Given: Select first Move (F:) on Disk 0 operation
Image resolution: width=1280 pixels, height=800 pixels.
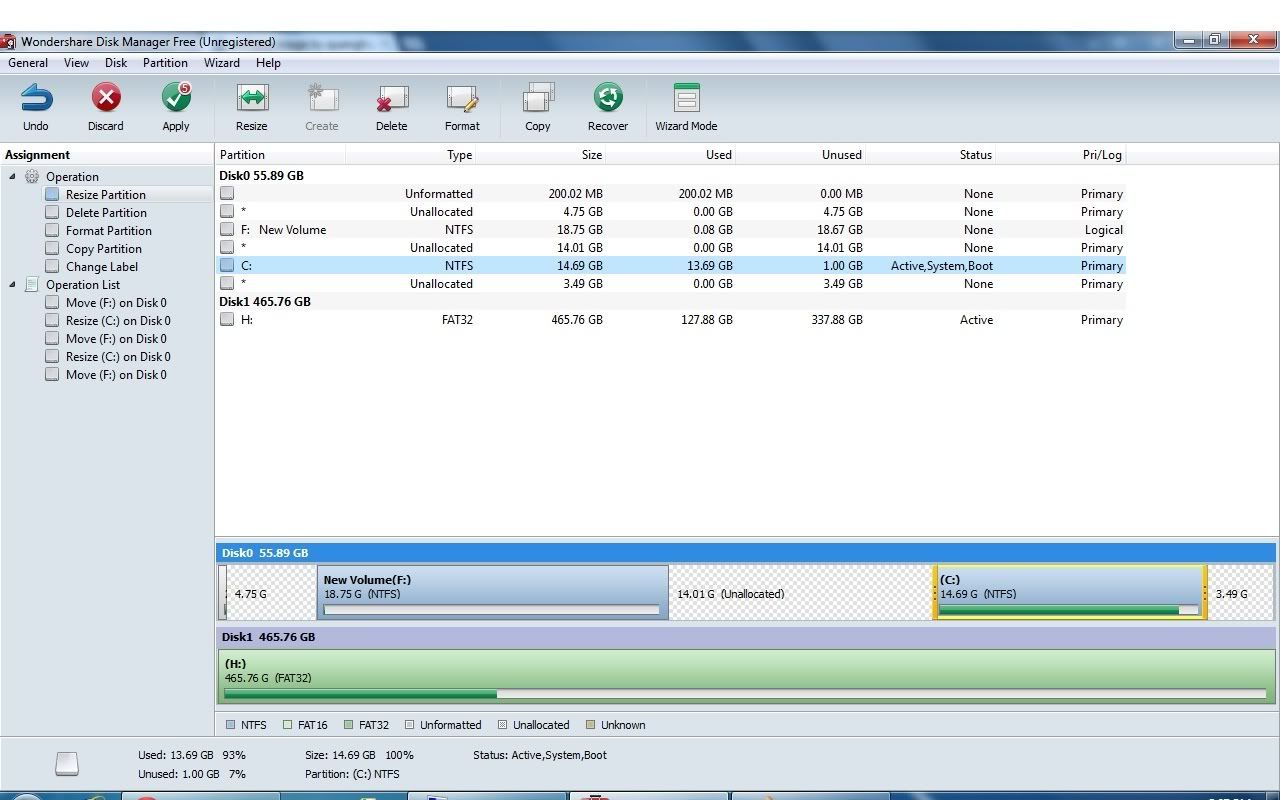Looking at the screenshot, I should click(116, 303).
